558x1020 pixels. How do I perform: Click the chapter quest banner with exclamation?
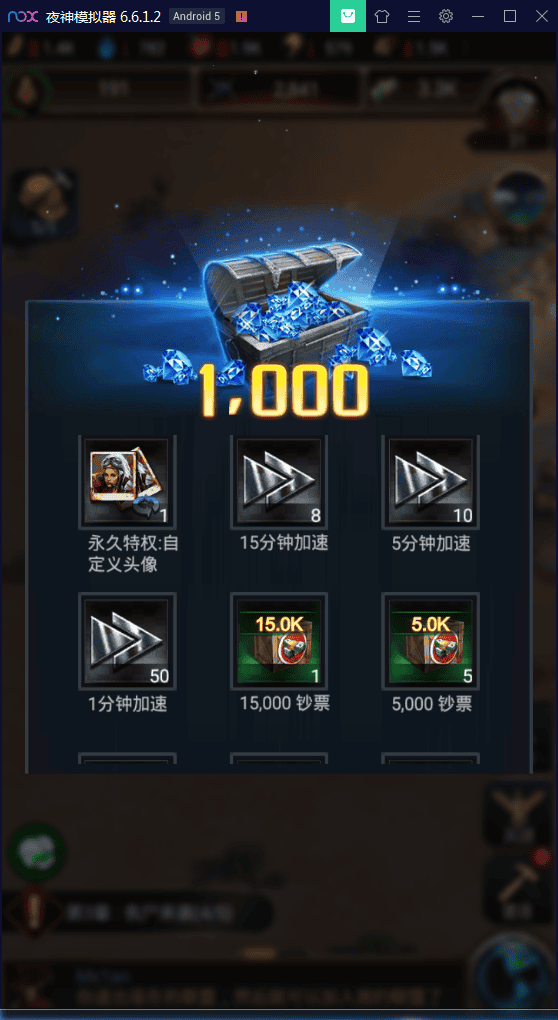click(x=137, y=914)
